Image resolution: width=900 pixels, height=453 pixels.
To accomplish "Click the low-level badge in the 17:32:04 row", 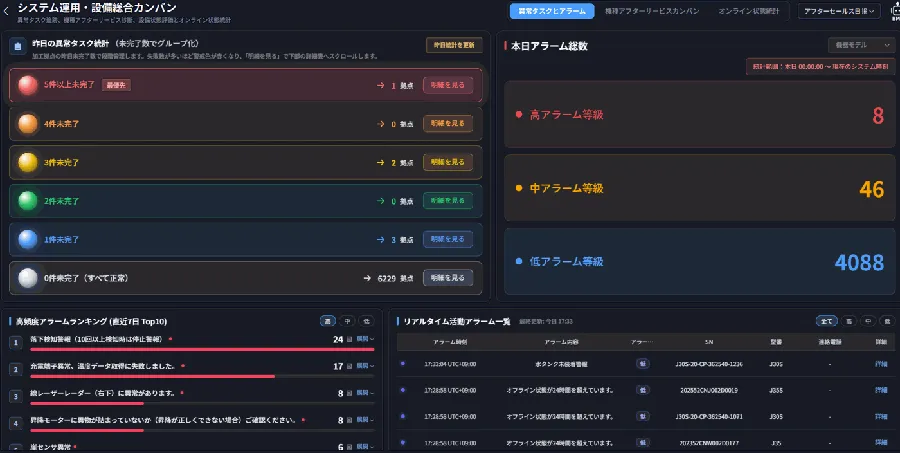I will [643, 364].
